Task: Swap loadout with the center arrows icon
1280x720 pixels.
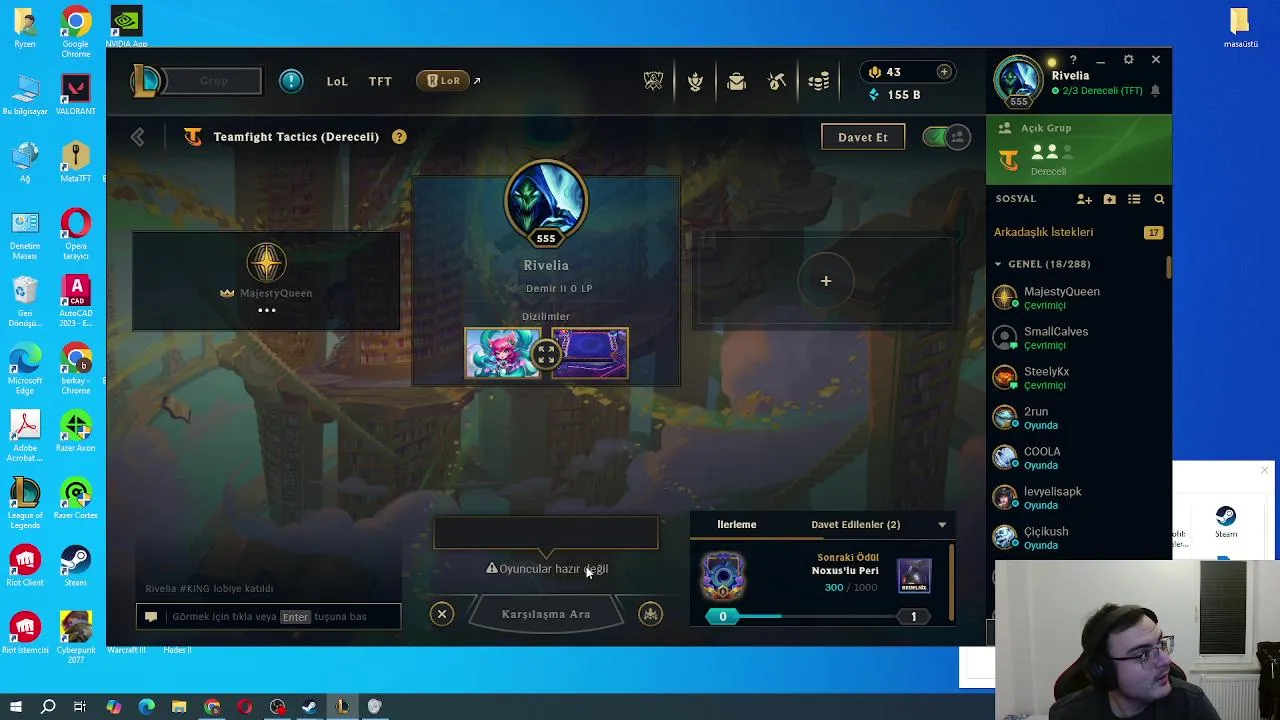Action: [546, 354]
